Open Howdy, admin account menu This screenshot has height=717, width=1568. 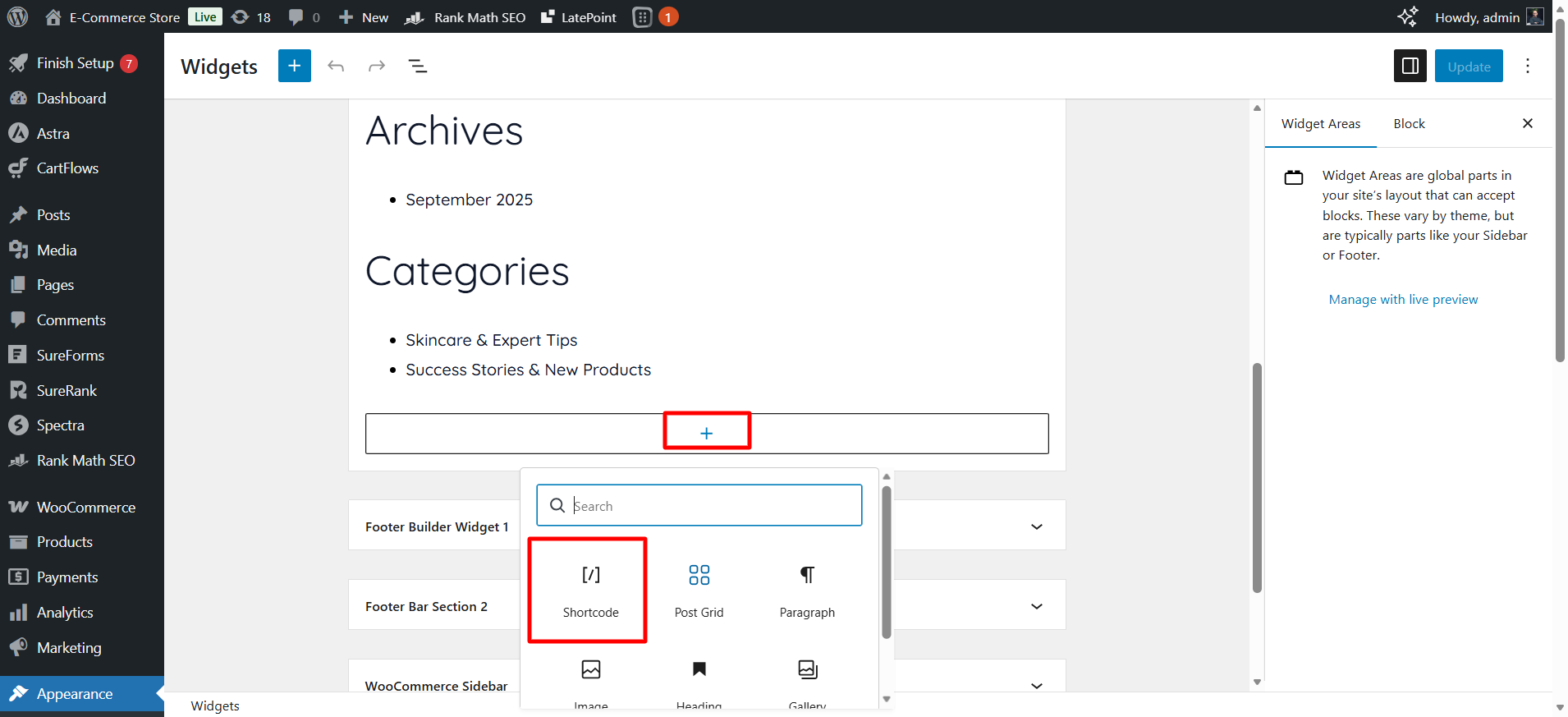point(1489,17)
